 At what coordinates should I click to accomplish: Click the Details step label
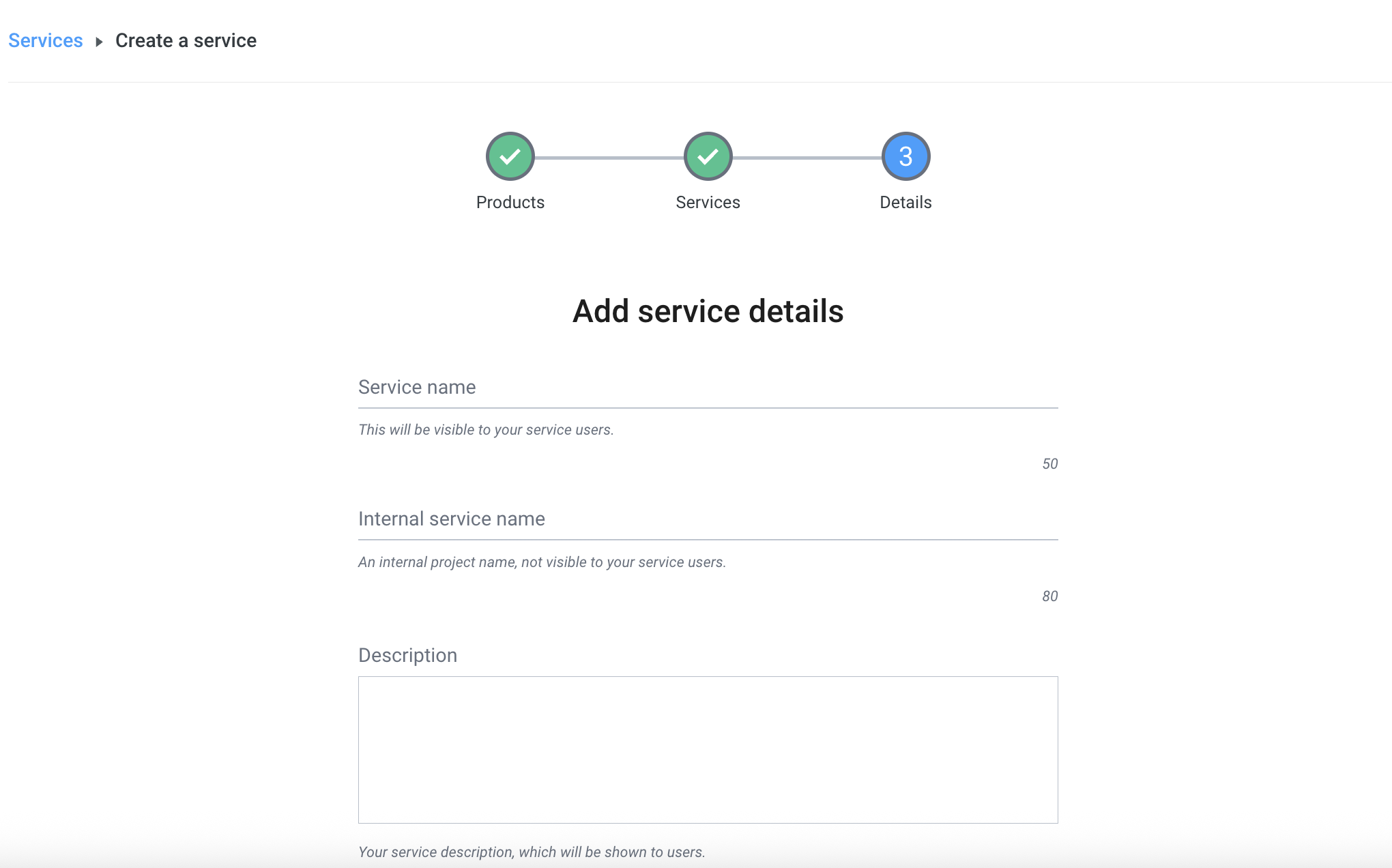point(905,202)
